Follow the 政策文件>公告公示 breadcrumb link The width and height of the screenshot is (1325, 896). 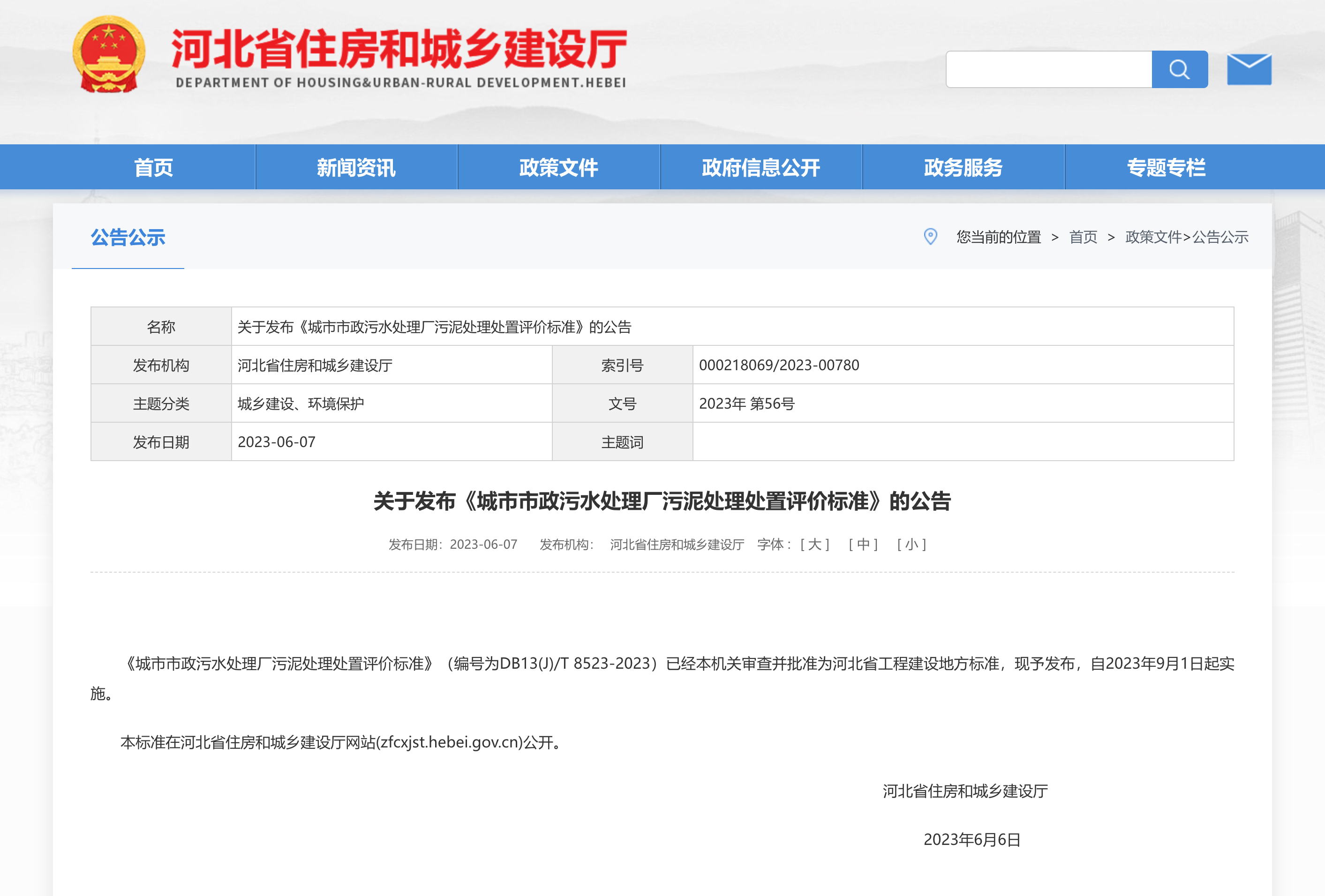[x=1187, y=237]
